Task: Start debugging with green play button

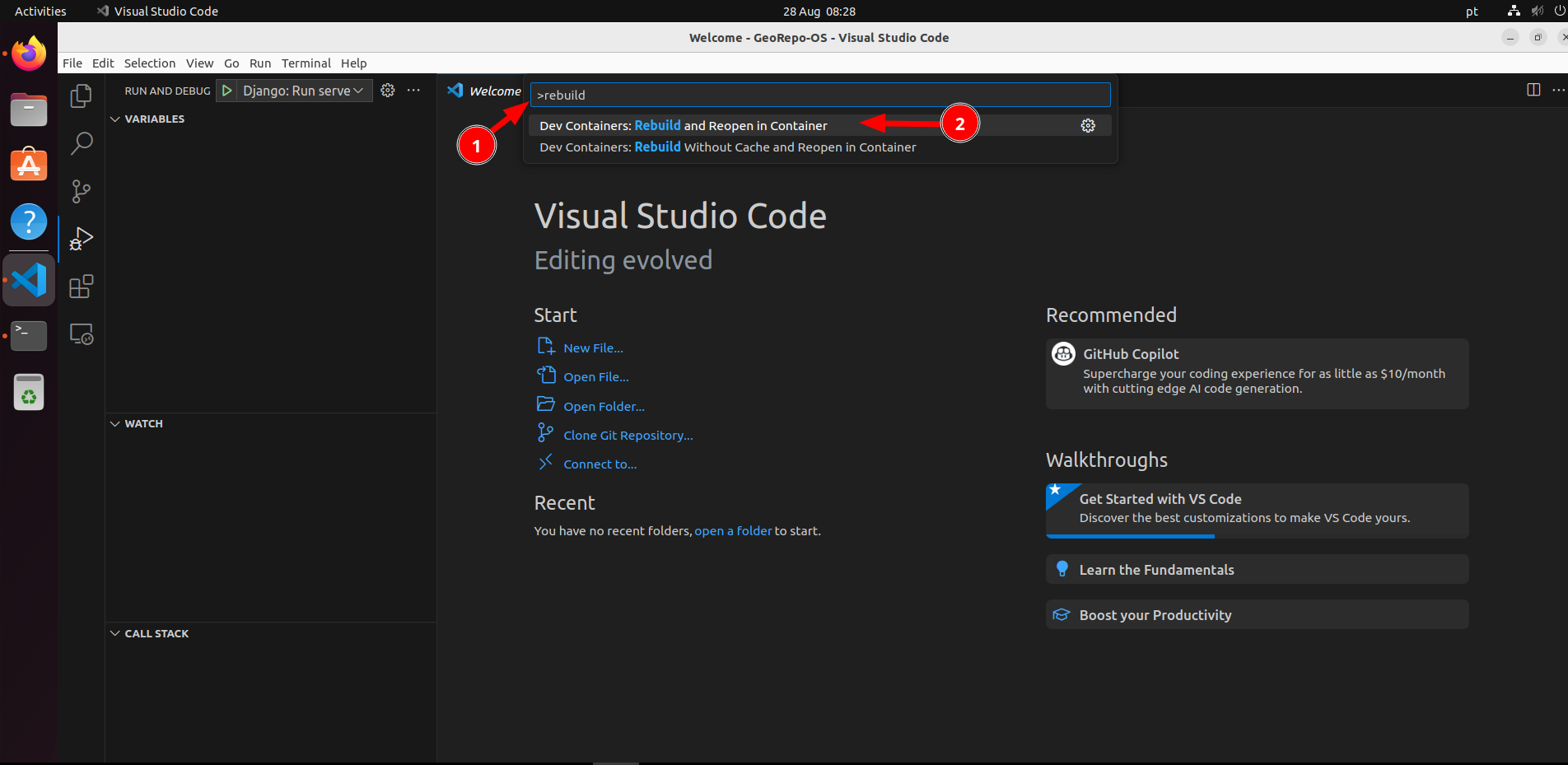Action: (x=226, y=91)
